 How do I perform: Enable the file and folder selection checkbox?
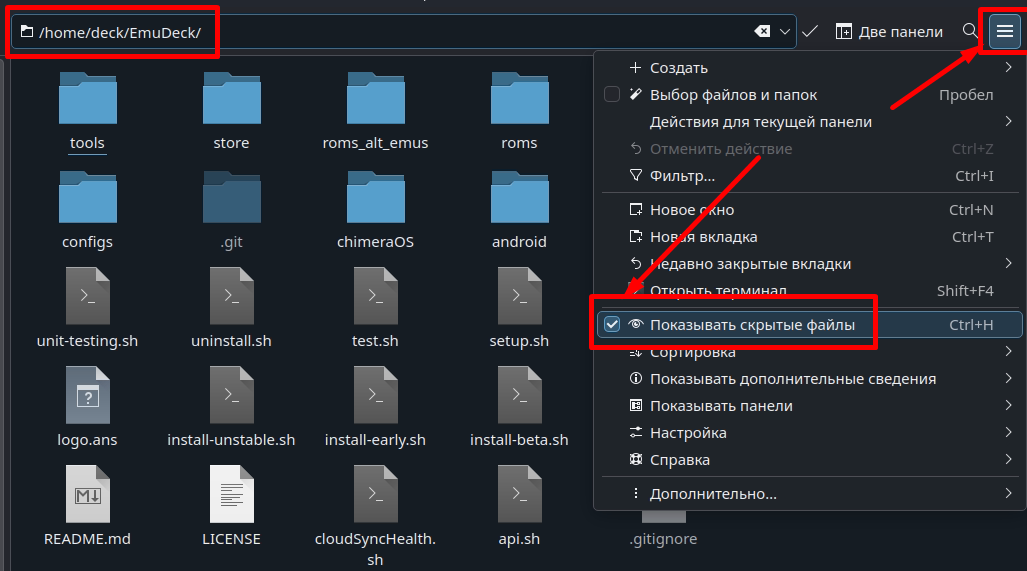click(612, 95)
